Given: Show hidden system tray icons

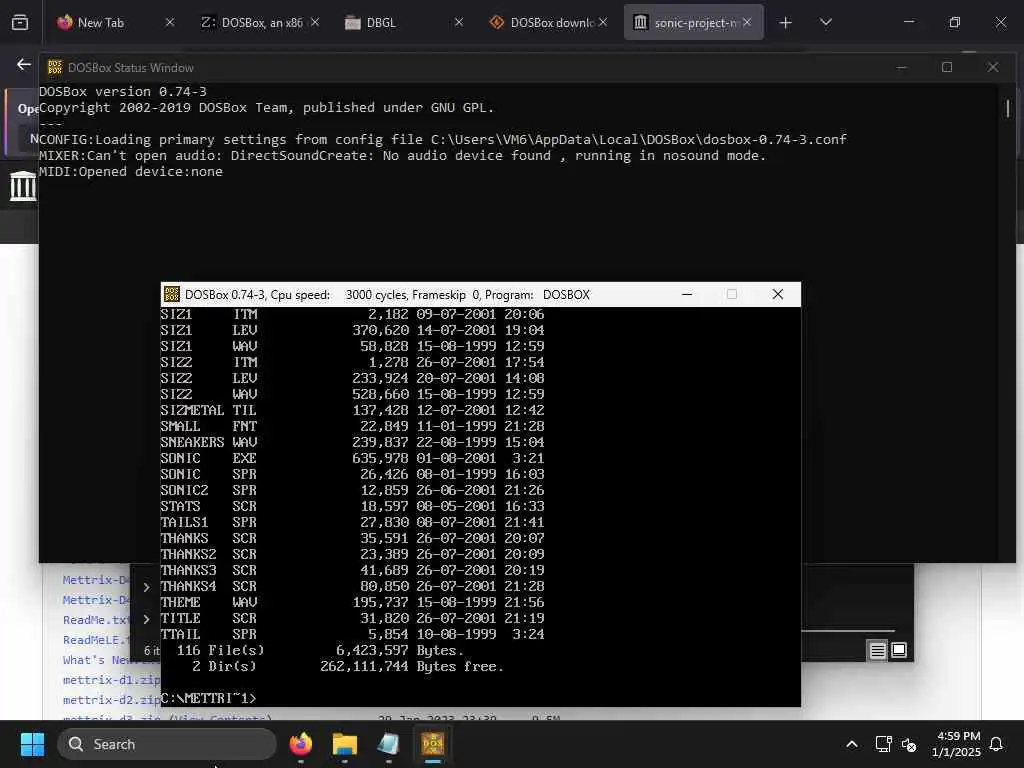Looking at the screenshot, I should [852, 744].
